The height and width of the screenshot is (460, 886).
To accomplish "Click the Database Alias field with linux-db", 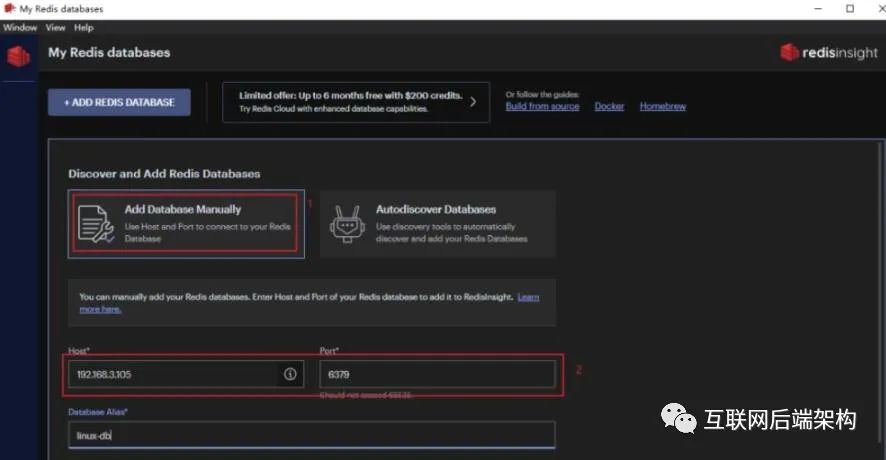I will (x=312, y=436).
